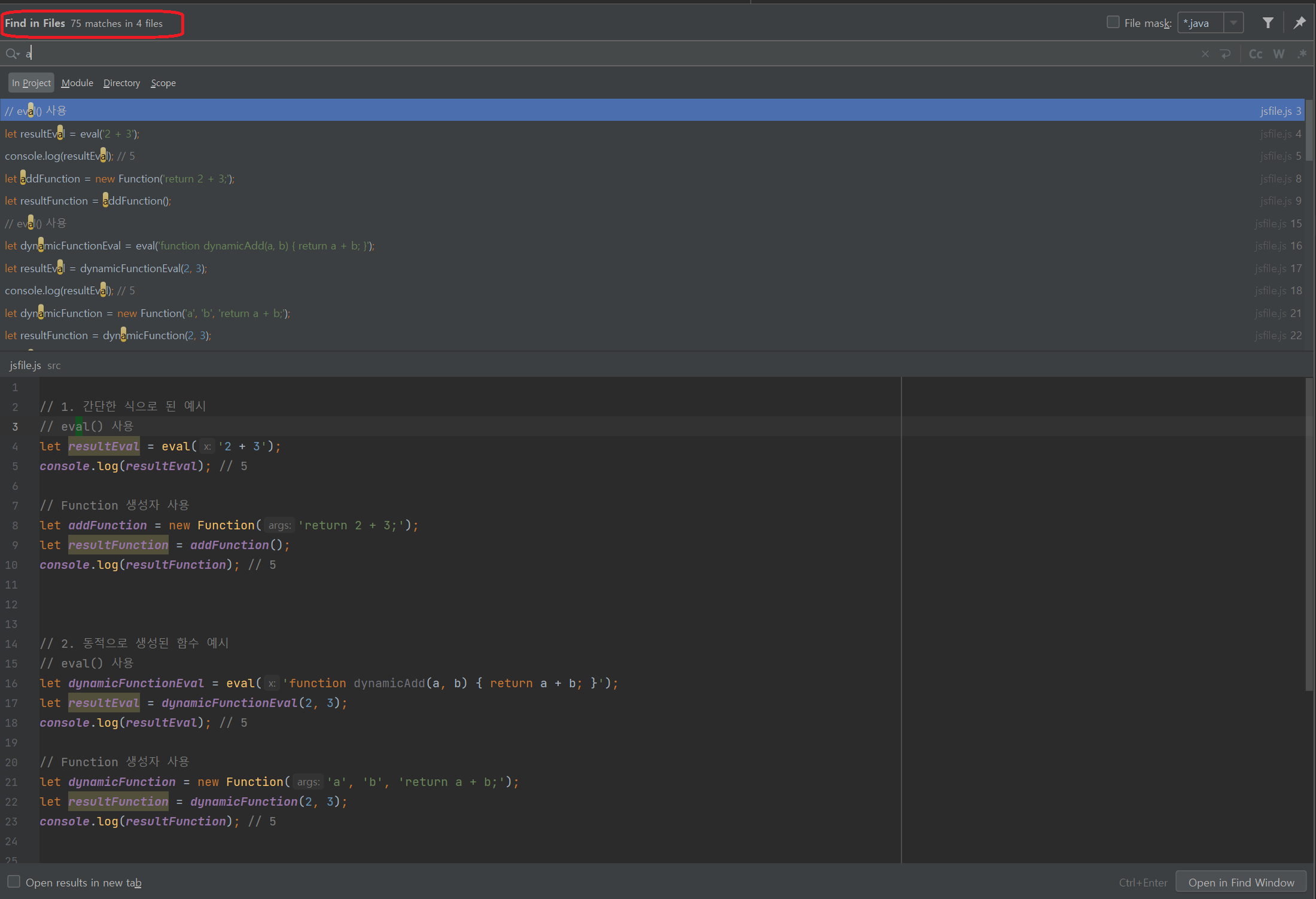The height and width of the screenshot is (899, 1316).
Task: Select result '// eval() 사용' jsfile.js 3
Action: (652, 111)
